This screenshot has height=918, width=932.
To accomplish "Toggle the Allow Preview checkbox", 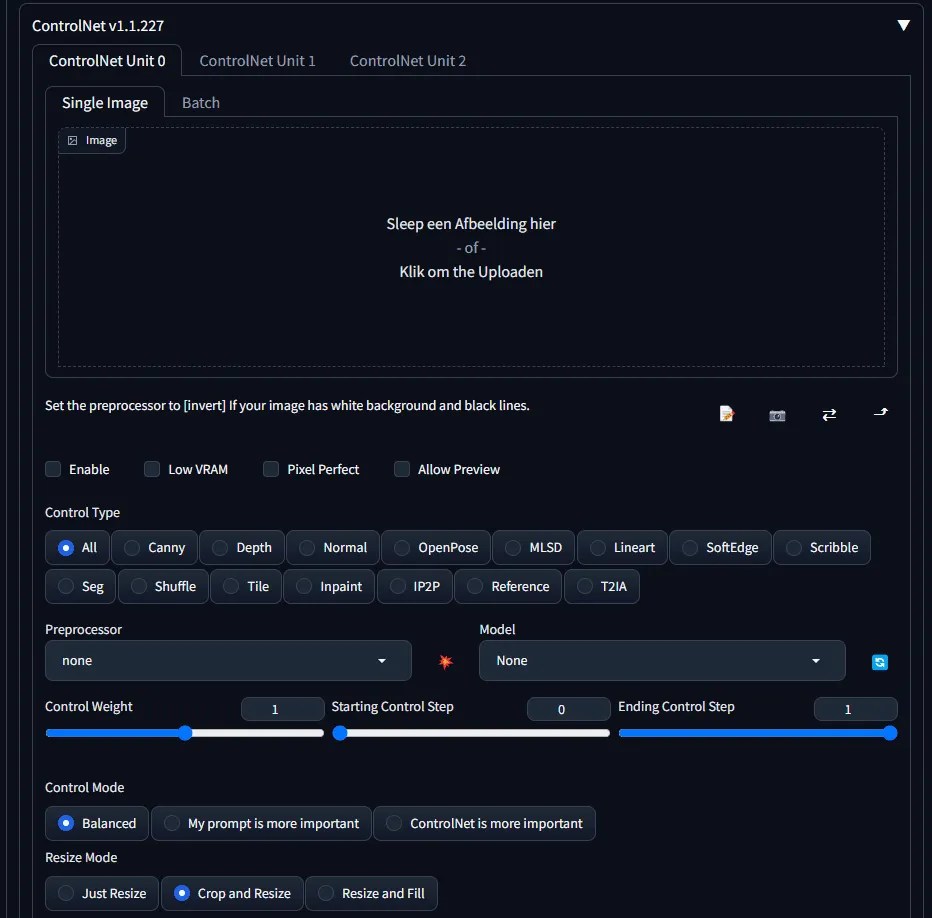I will coord(401,469).
